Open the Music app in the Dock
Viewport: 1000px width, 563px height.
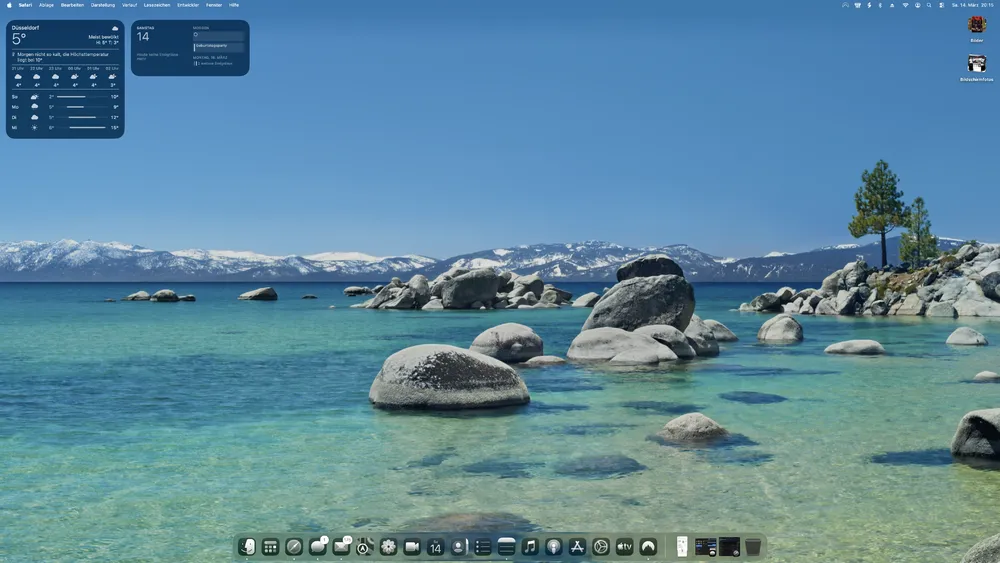(x=530, y=547)
